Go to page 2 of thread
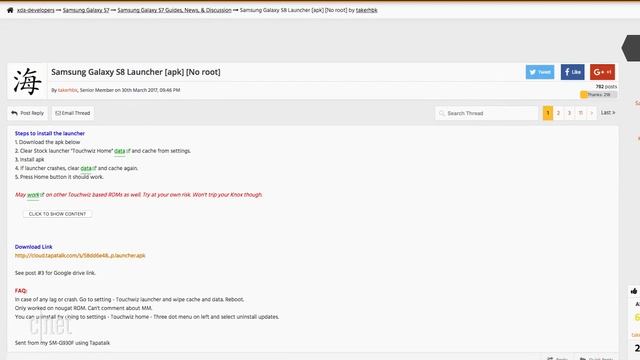The image size is (640, 360). tap(558, 113)
